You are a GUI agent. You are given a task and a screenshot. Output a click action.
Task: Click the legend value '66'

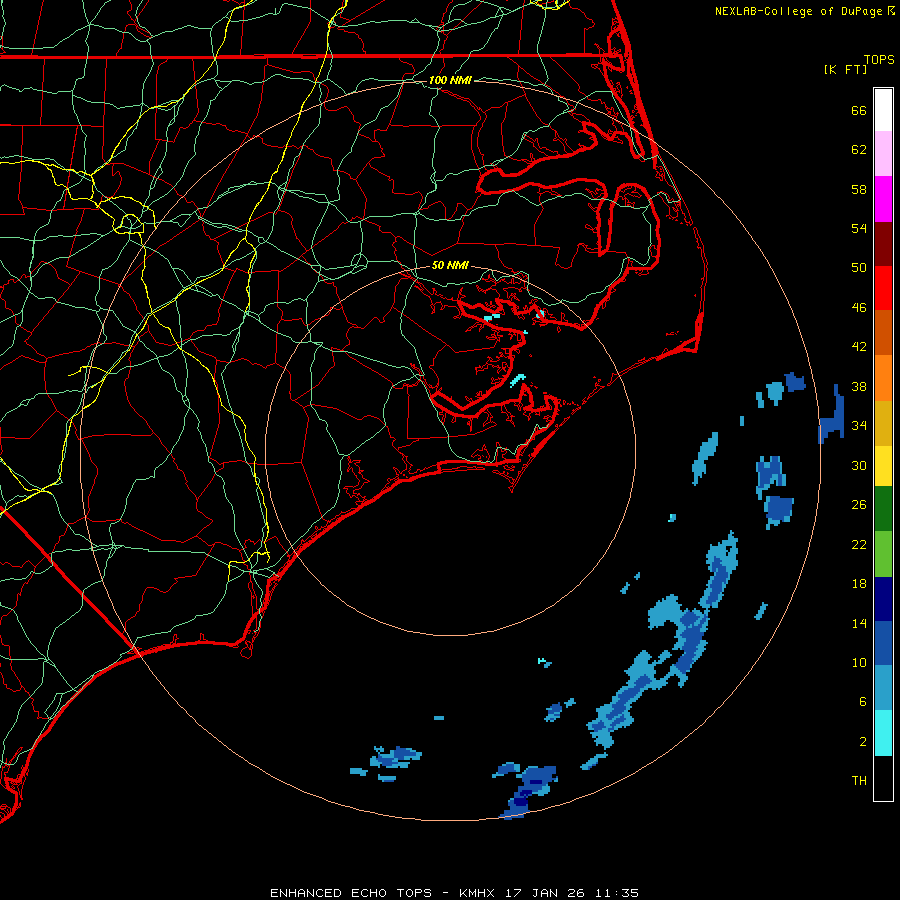(x=859, y=110)
